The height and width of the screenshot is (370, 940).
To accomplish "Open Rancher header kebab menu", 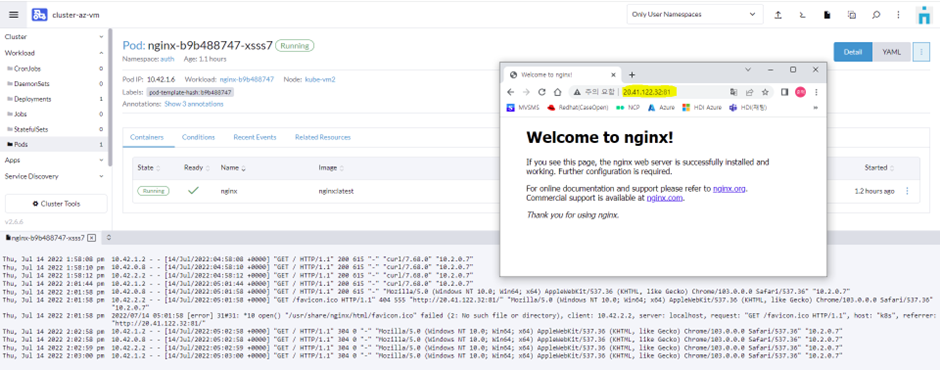I will [x=898, y=15].
